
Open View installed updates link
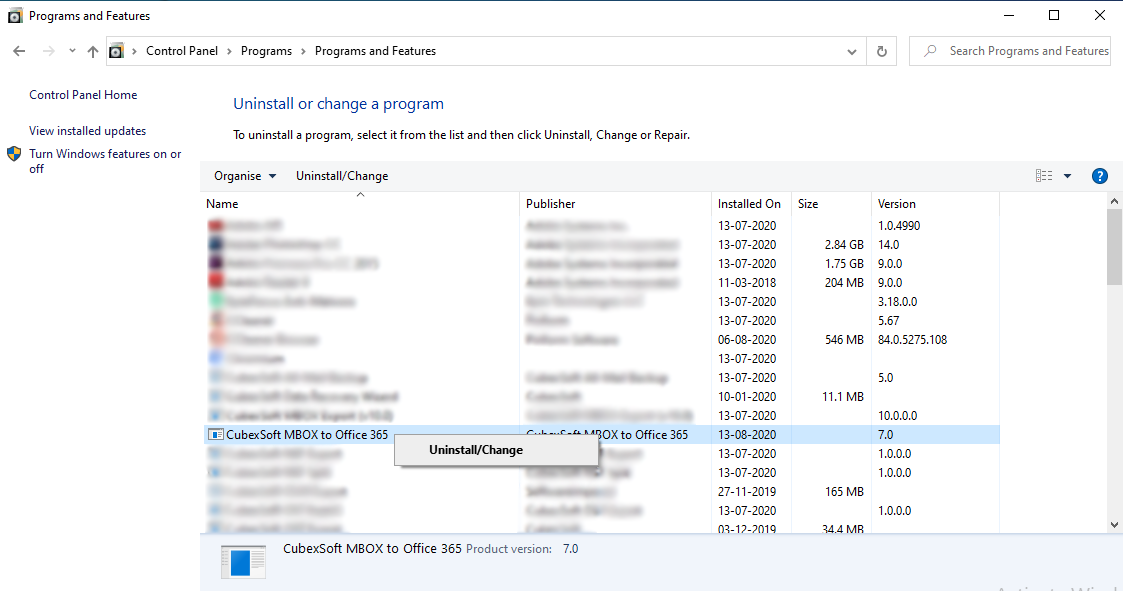(x=87, y=131)
